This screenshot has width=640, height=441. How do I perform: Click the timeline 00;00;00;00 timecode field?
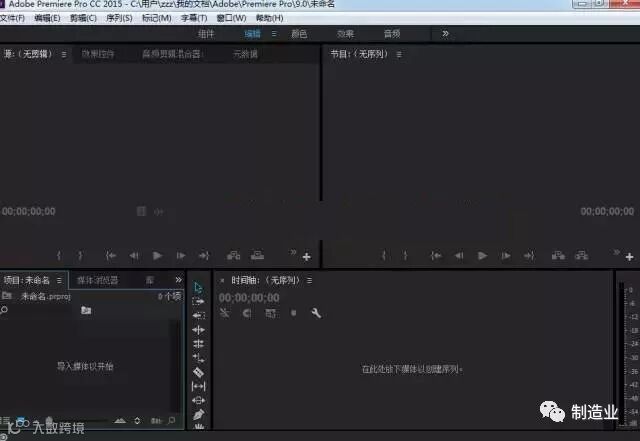click(249, 298)
